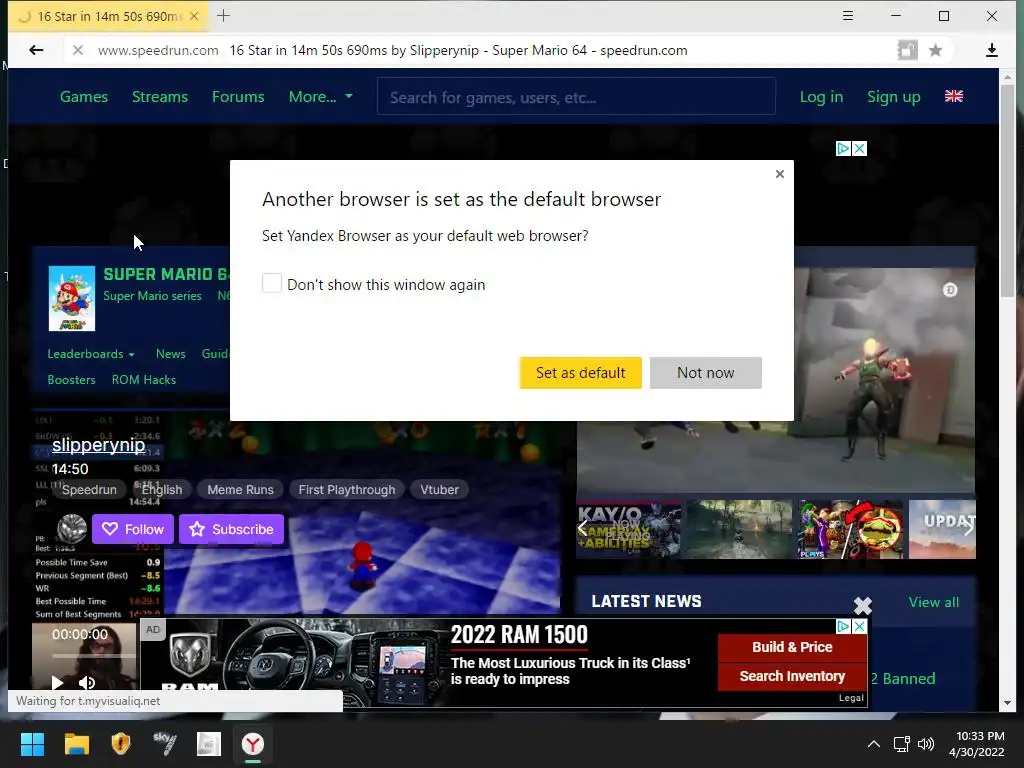Click Build & Price on RAM ad
Viewport: 1024px width, 768px height.
792,647
